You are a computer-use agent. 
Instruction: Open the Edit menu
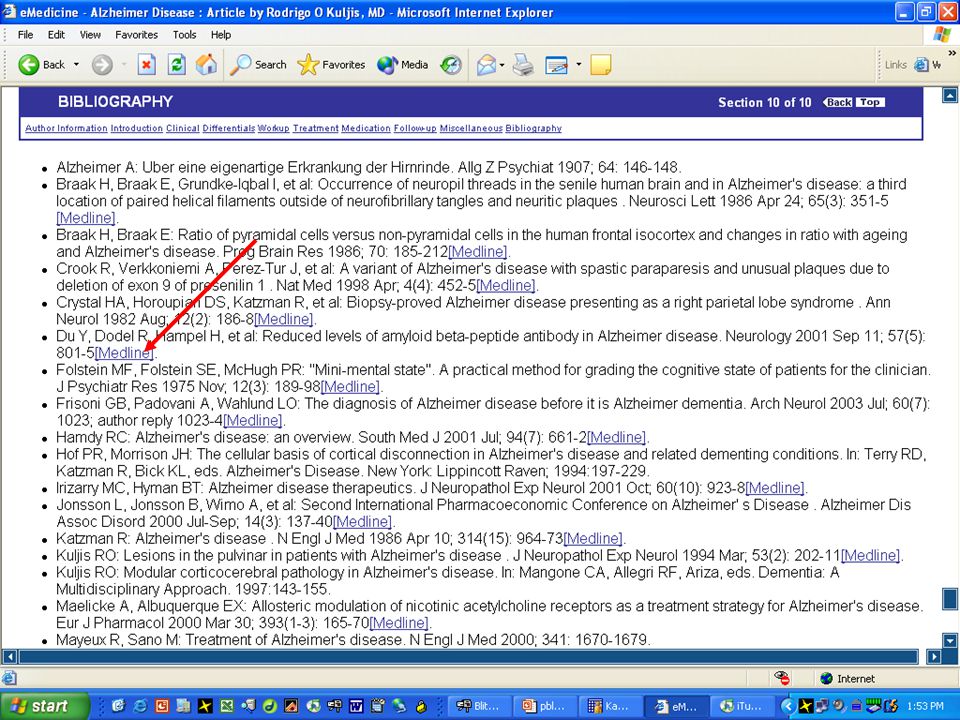click(x=56, y=35)
